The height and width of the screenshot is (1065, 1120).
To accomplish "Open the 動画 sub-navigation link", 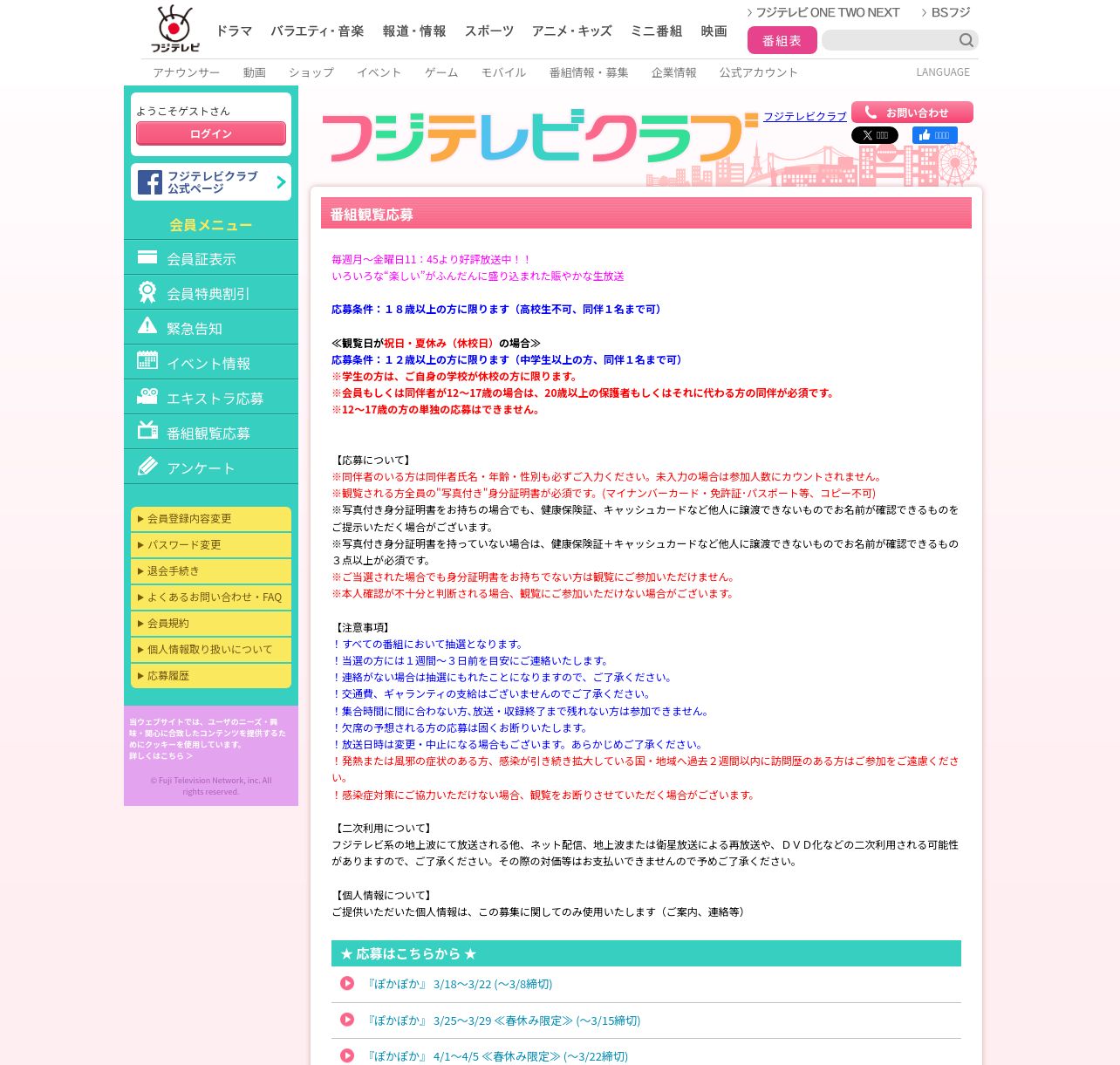I will pyautogui.click(x=255, y=72).
